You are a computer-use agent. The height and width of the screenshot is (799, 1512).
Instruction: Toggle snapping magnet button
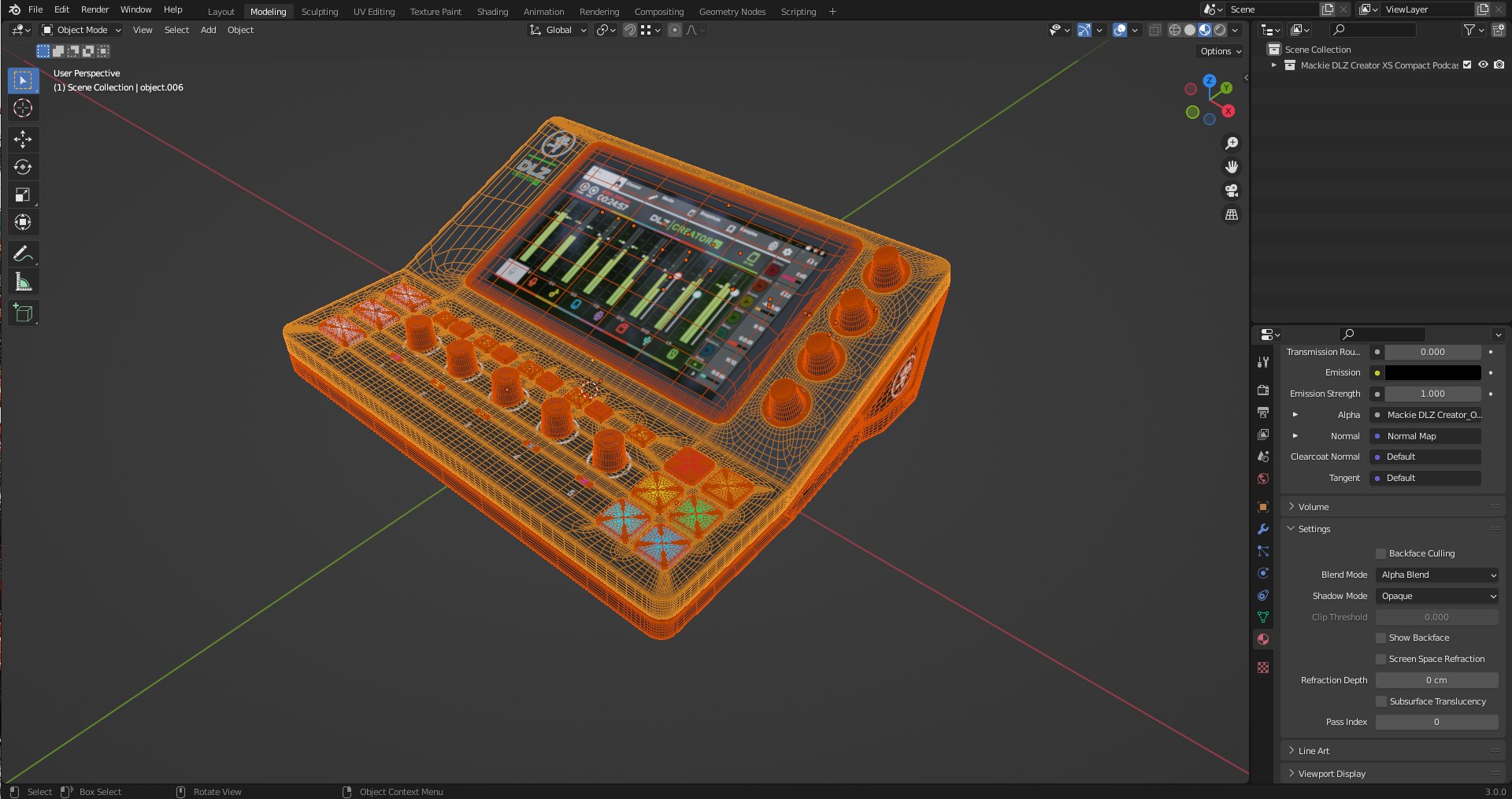[629, 30]
